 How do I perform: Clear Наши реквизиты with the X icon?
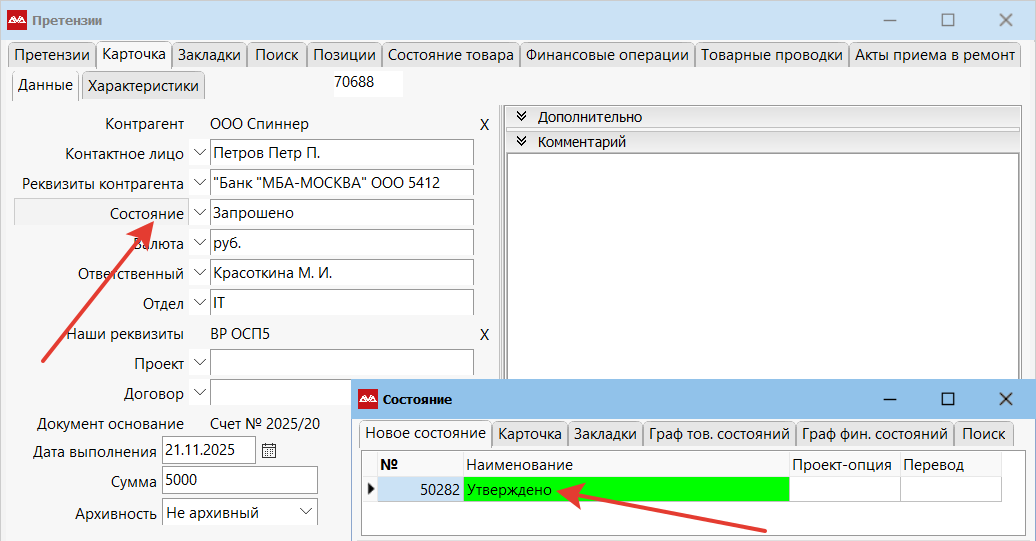[x=484, y=335]
